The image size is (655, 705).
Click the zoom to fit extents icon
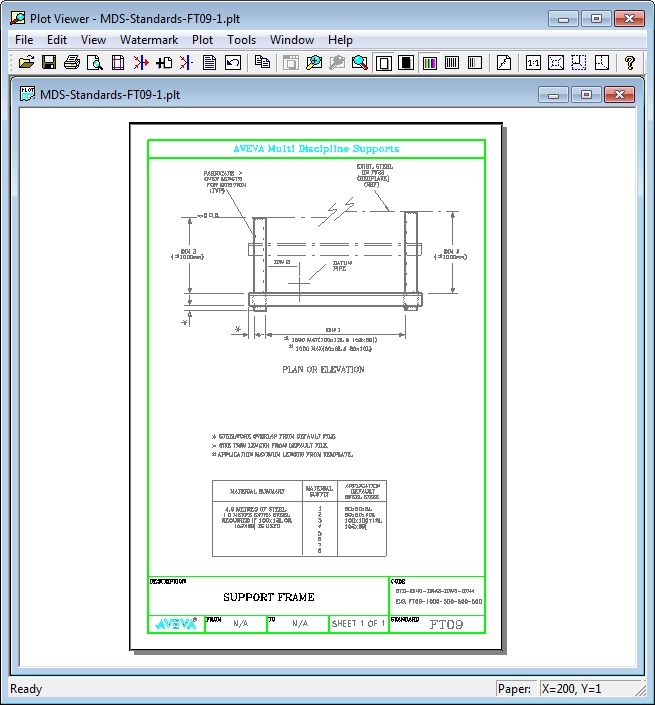pyautogui.click(x=556, y=62)
